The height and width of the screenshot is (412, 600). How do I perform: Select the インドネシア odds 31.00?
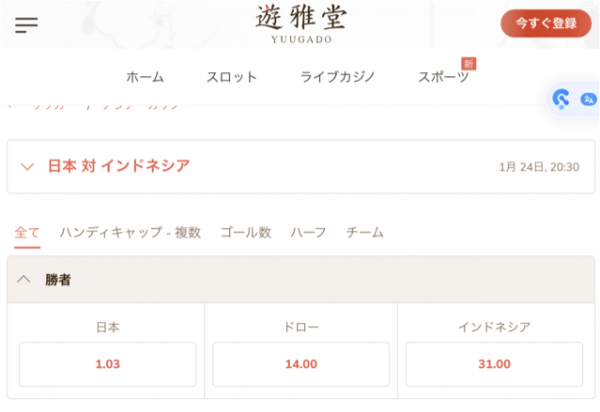coord(494,364)
